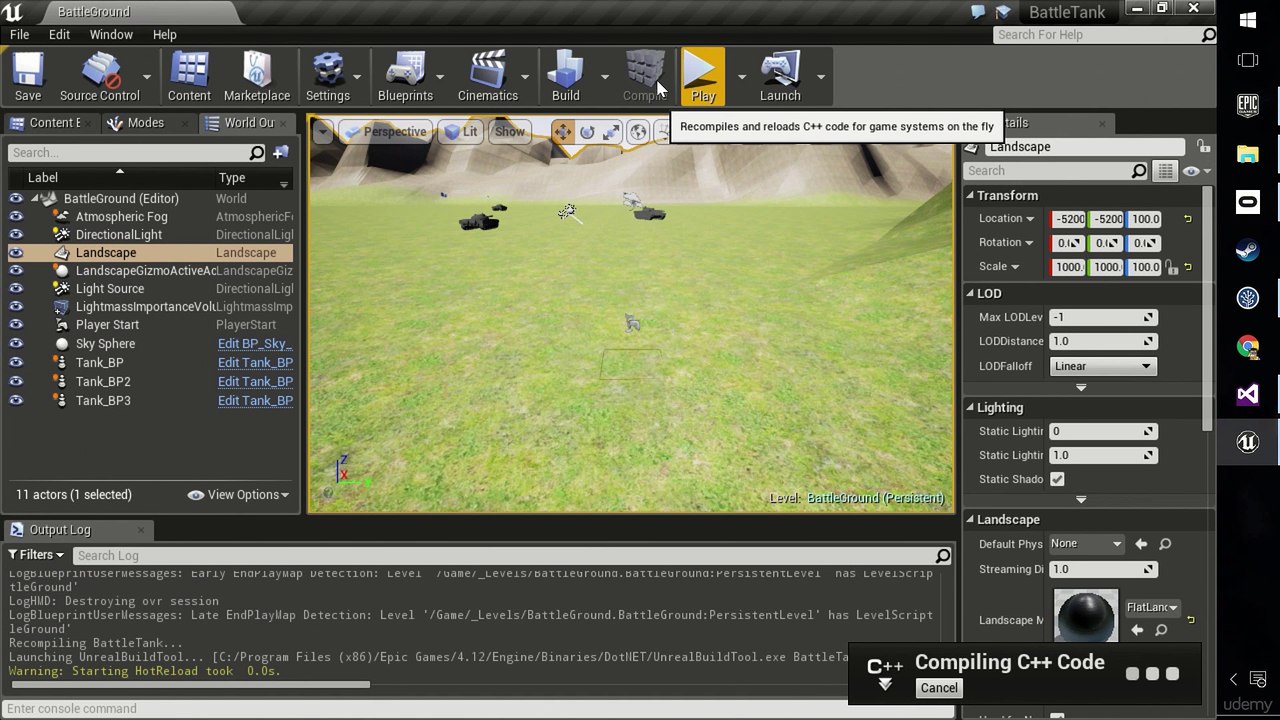
Task: Open Epic Games Launcher from taskbar
Action: [1248, 105]
